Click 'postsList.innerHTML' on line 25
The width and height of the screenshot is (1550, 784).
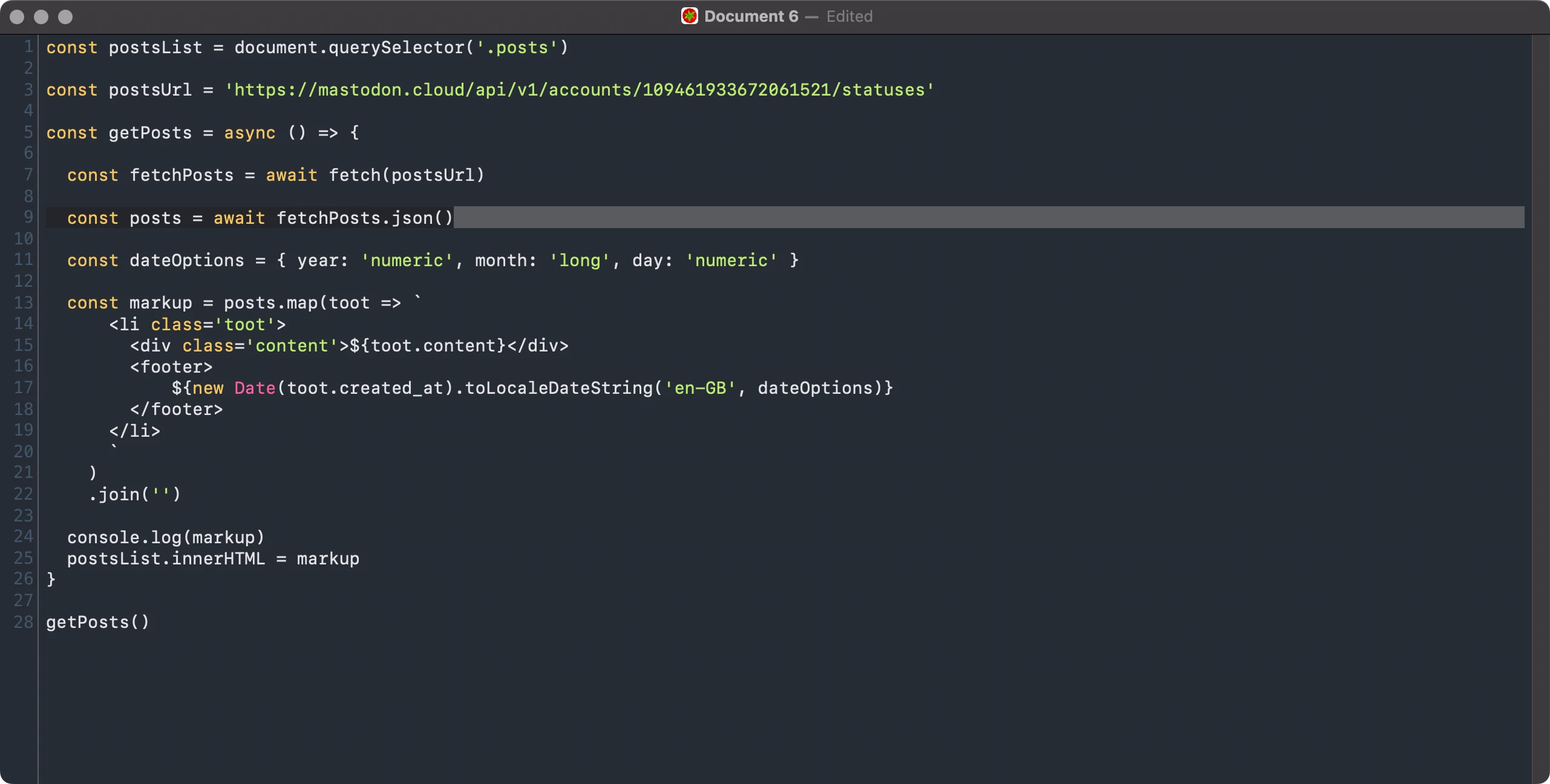[166, 559]
